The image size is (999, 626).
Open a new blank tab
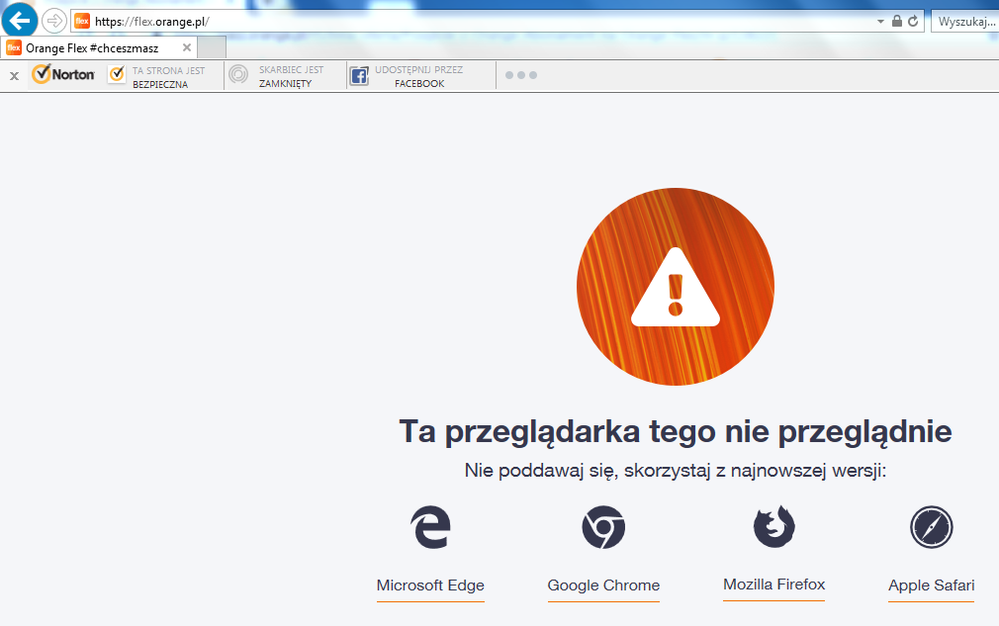tap(211, 47)
